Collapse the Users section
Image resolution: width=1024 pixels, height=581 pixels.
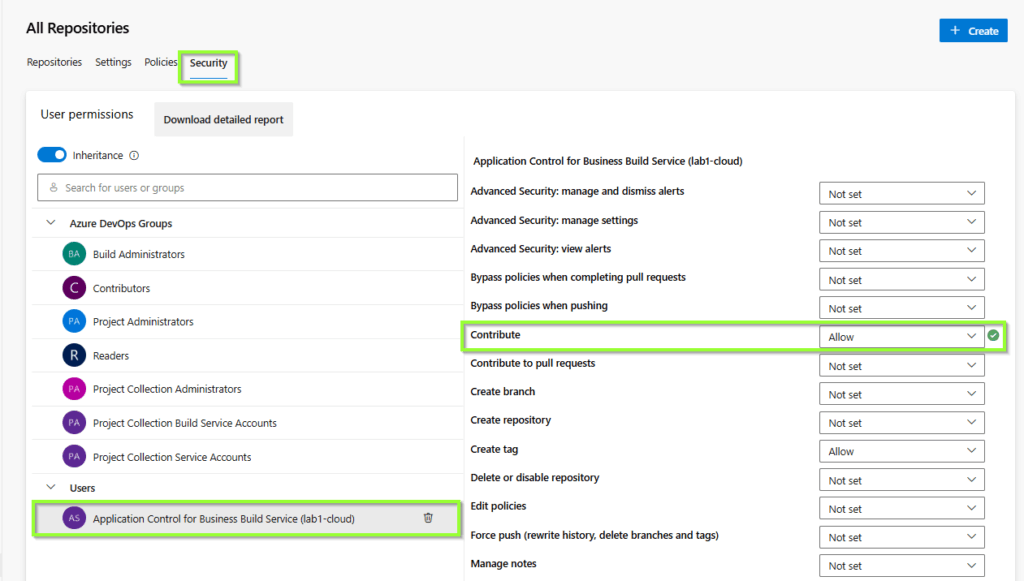(x=50, y=488)
